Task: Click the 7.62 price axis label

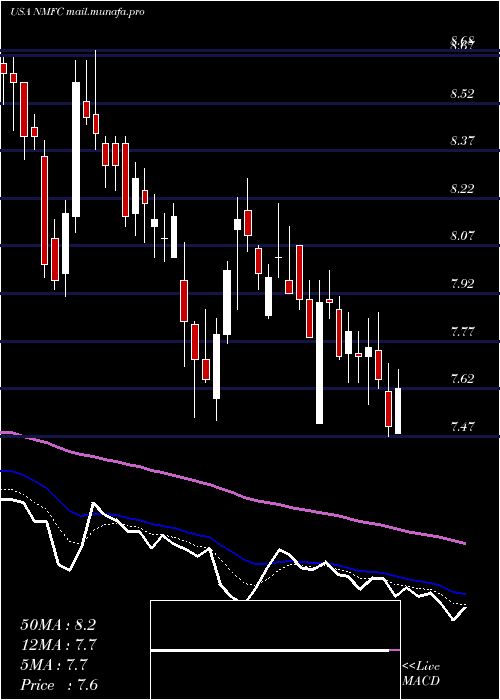Action: [462, 379]
